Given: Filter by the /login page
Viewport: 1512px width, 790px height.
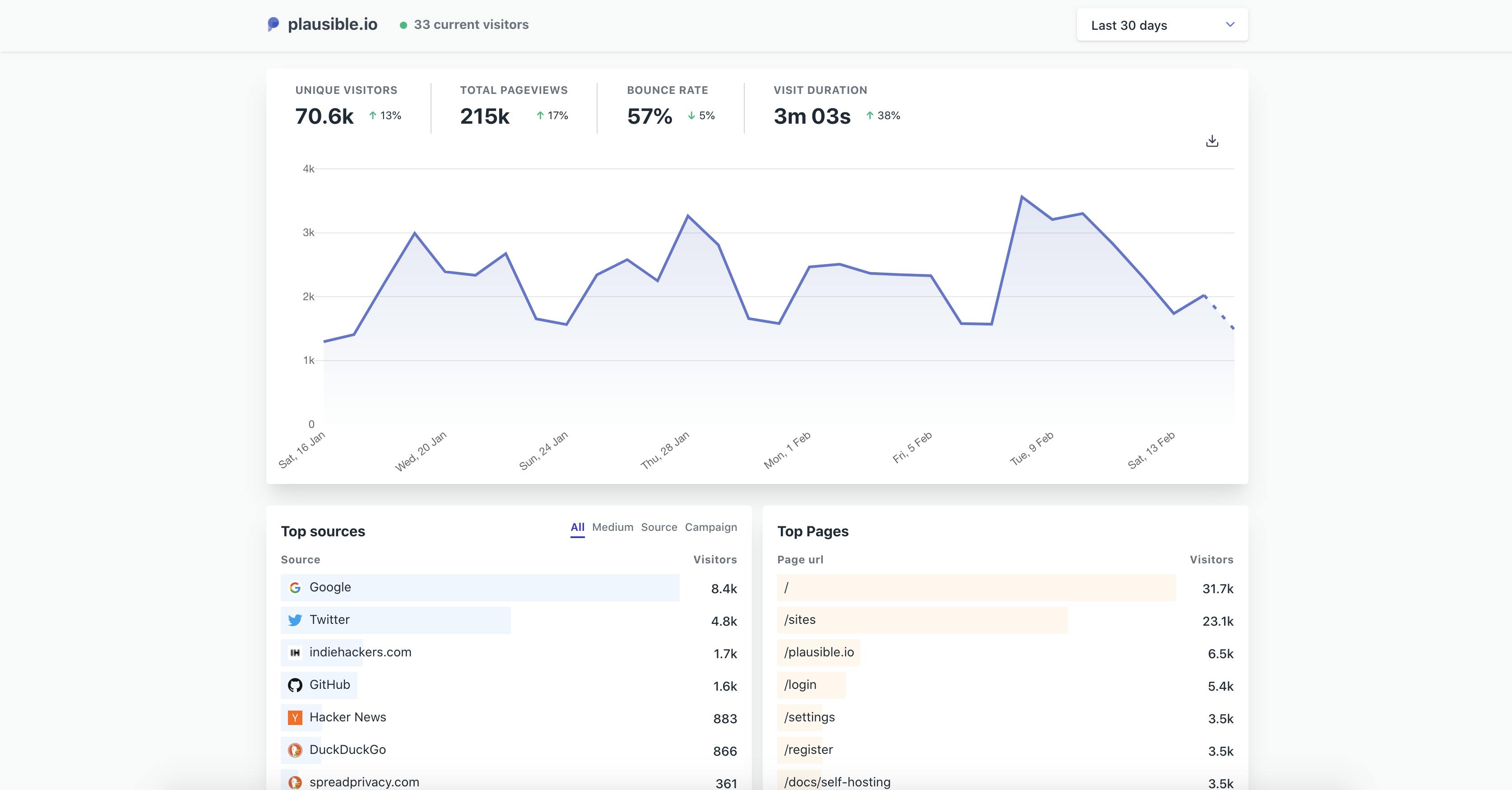Looking at the screenshot, I should coord(800,684).
